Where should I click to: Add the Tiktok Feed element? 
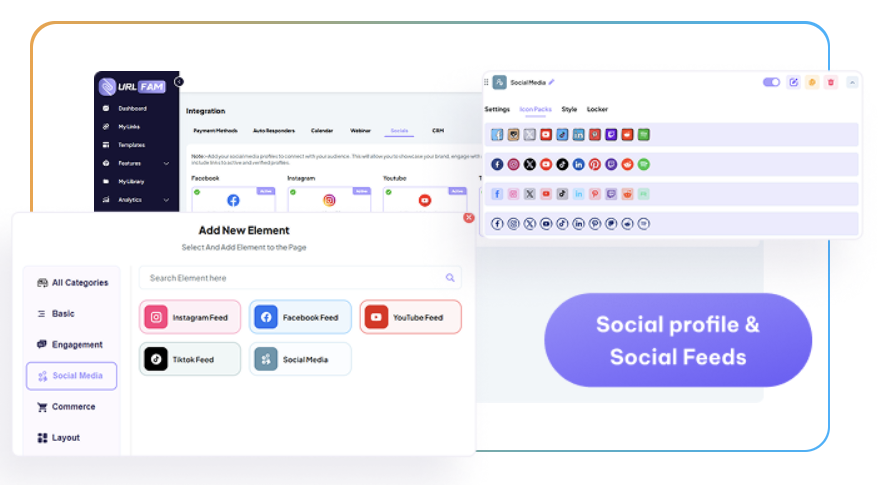pos(190,359)
